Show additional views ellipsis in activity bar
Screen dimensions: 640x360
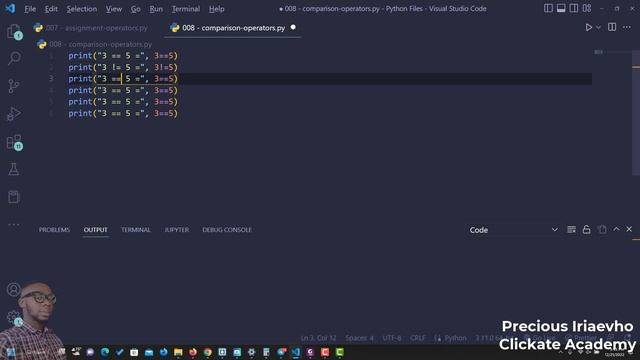[x=14, y=224]
